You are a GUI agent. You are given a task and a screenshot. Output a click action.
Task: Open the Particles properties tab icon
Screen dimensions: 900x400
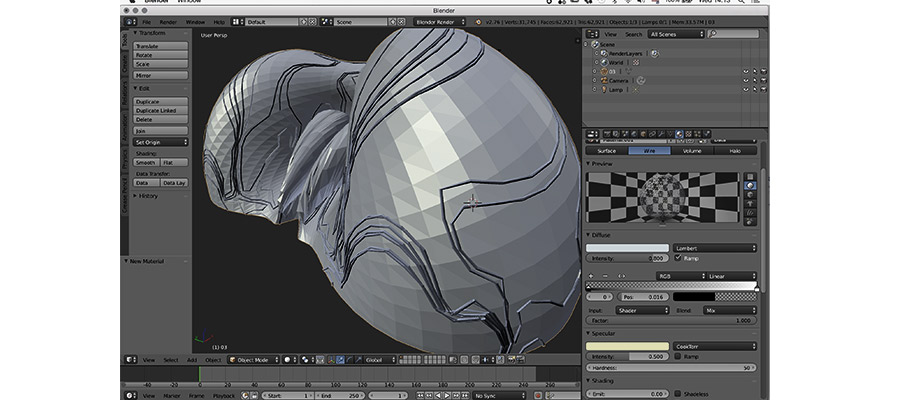point(697,134)
